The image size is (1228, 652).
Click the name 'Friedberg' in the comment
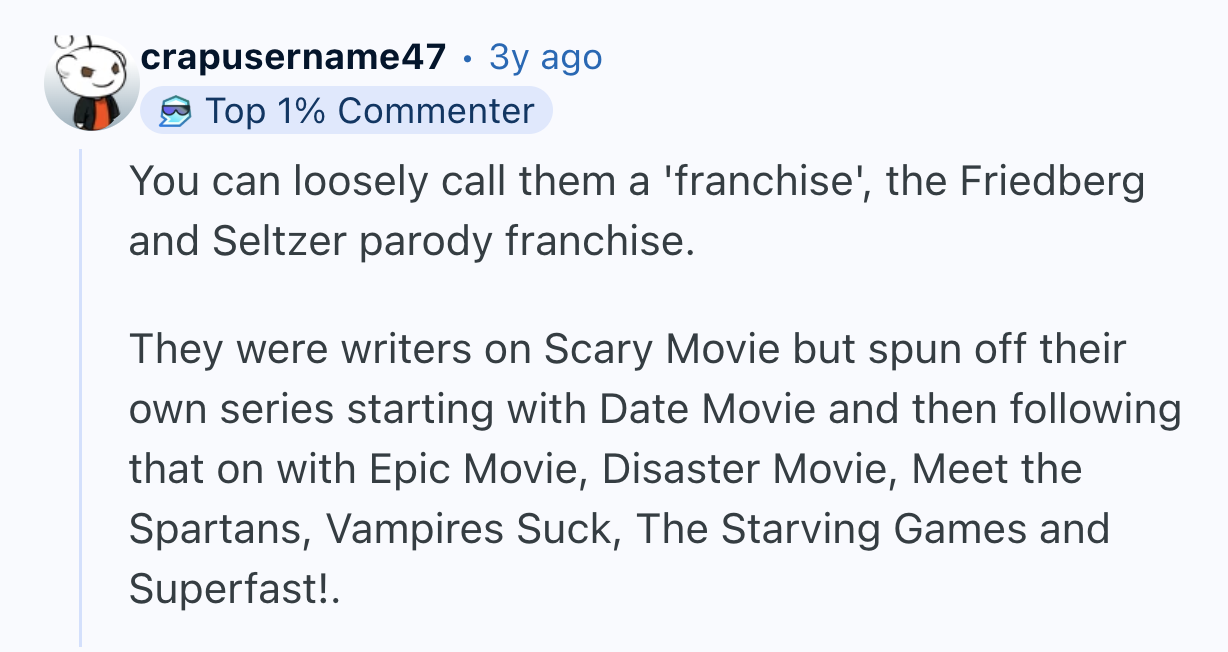[1052, 183]
